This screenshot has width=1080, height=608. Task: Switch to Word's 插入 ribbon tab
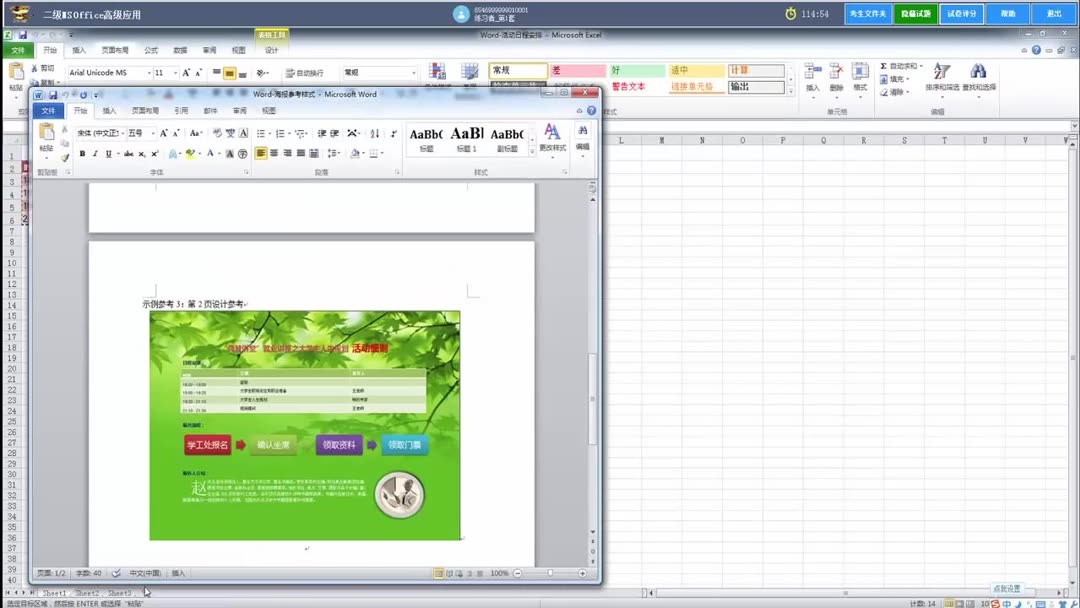point(108,110)
